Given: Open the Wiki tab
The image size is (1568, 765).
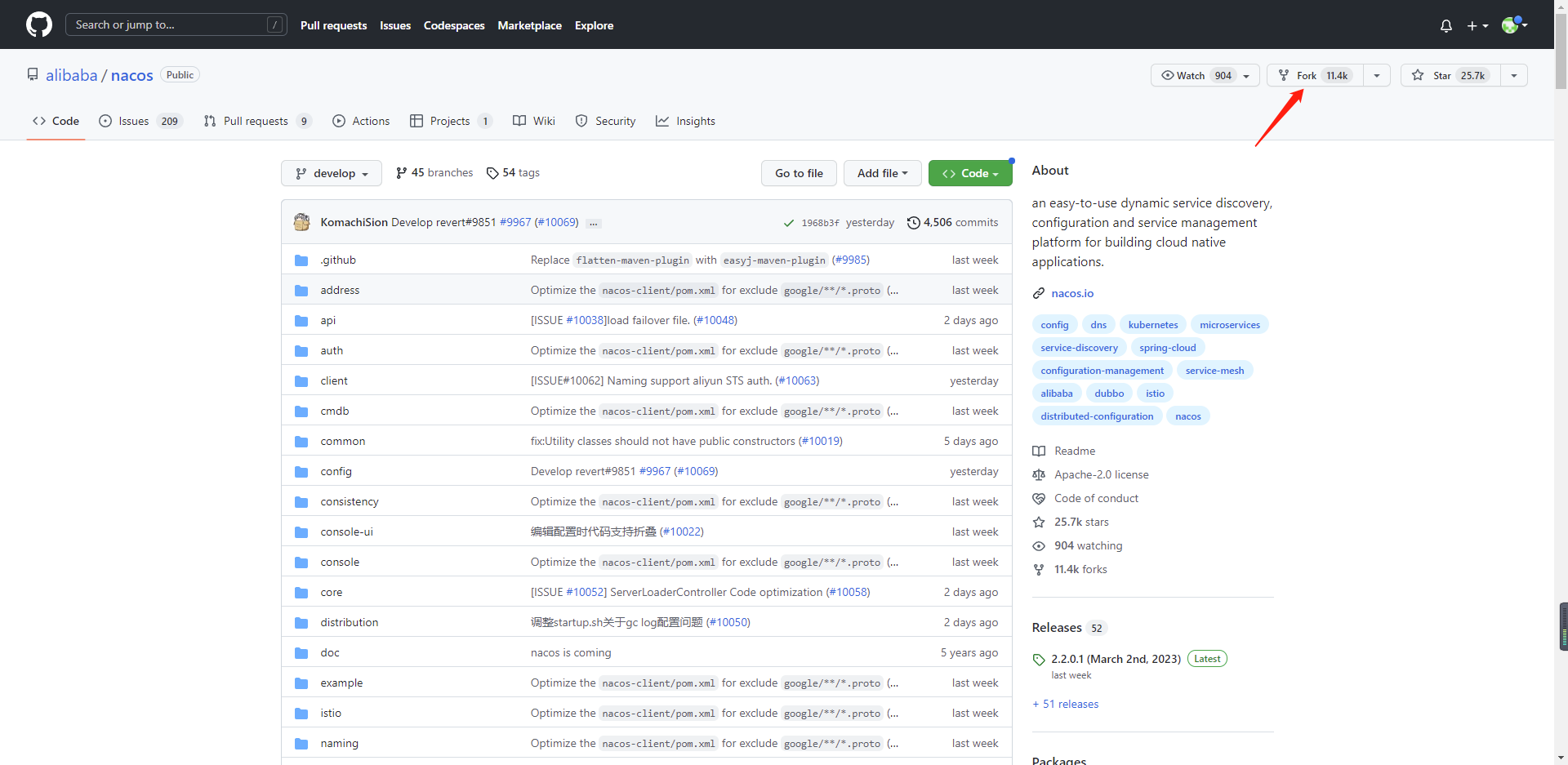Looking at the screenshot, I should coord(534,121).
